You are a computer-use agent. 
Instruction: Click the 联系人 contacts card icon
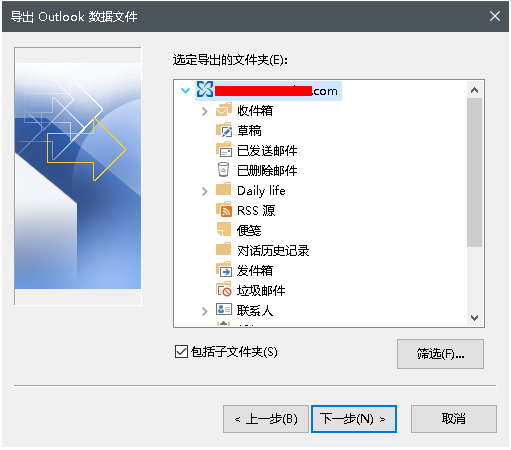point(224,309)
